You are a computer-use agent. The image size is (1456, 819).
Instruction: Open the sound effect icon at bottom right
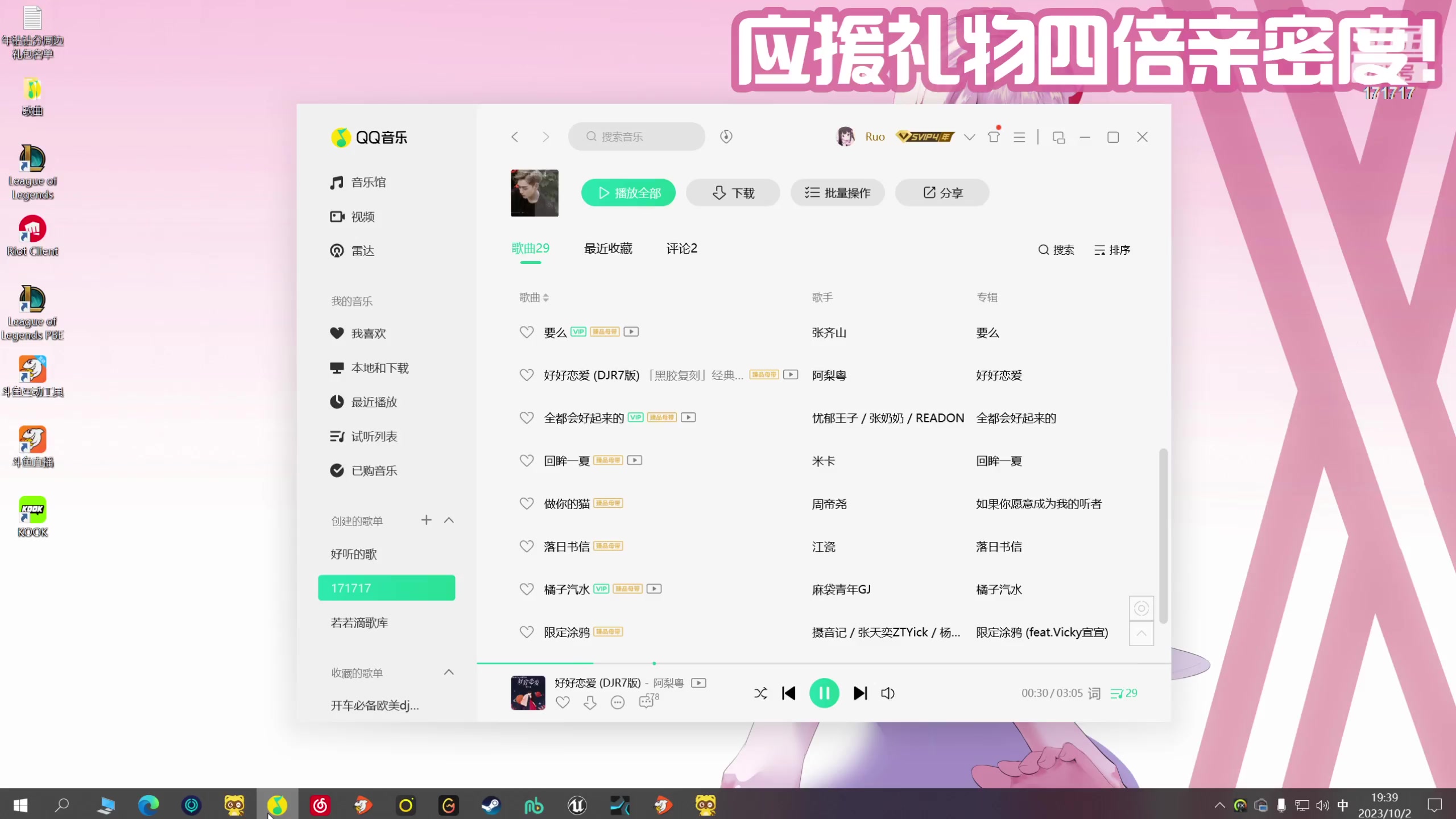tap(1140, 608)
